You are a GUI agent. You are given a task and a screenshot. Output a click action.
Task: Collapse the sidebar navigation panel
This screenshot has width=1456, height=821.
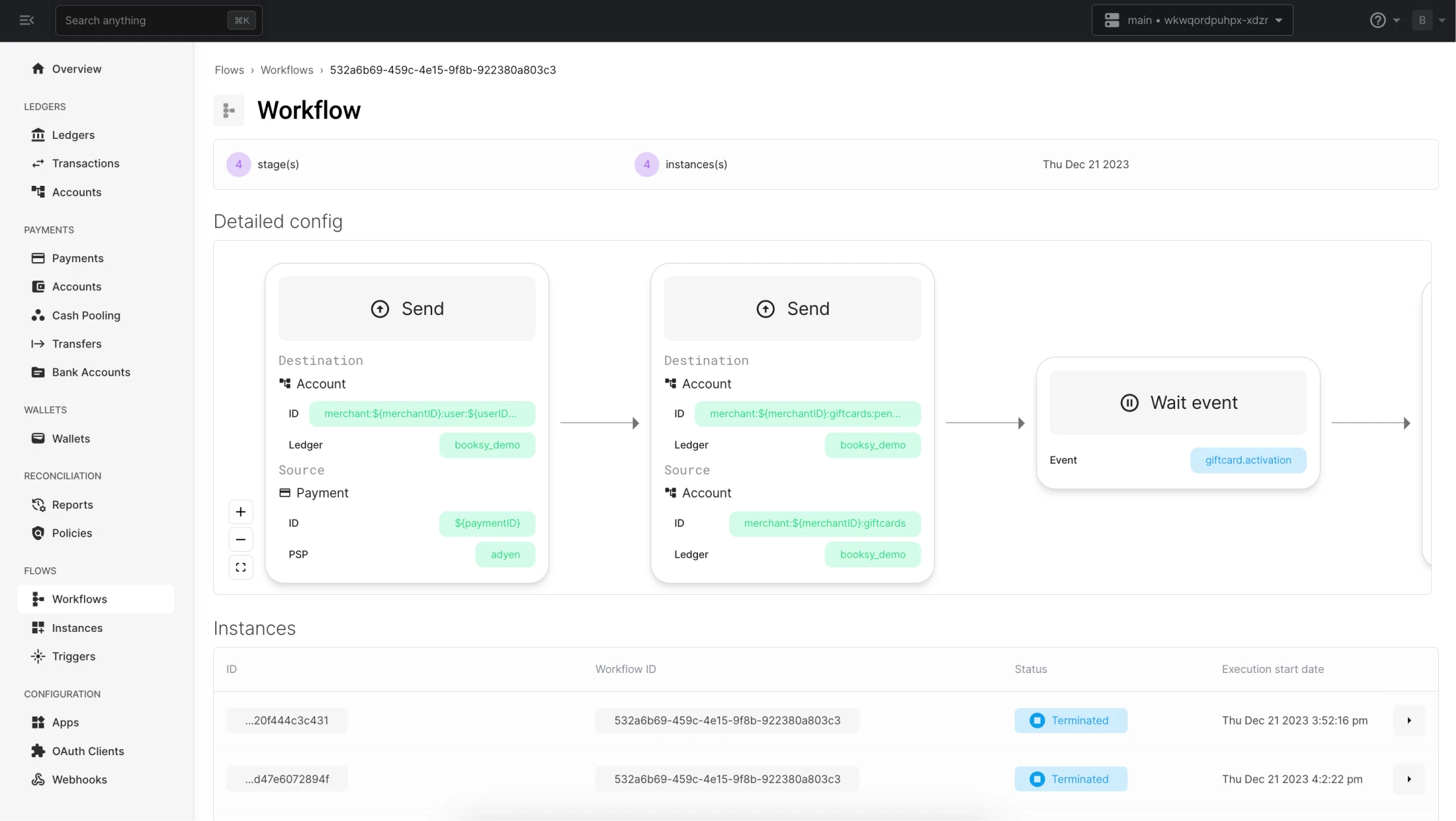pyautogui.click(x=27, y=20)
